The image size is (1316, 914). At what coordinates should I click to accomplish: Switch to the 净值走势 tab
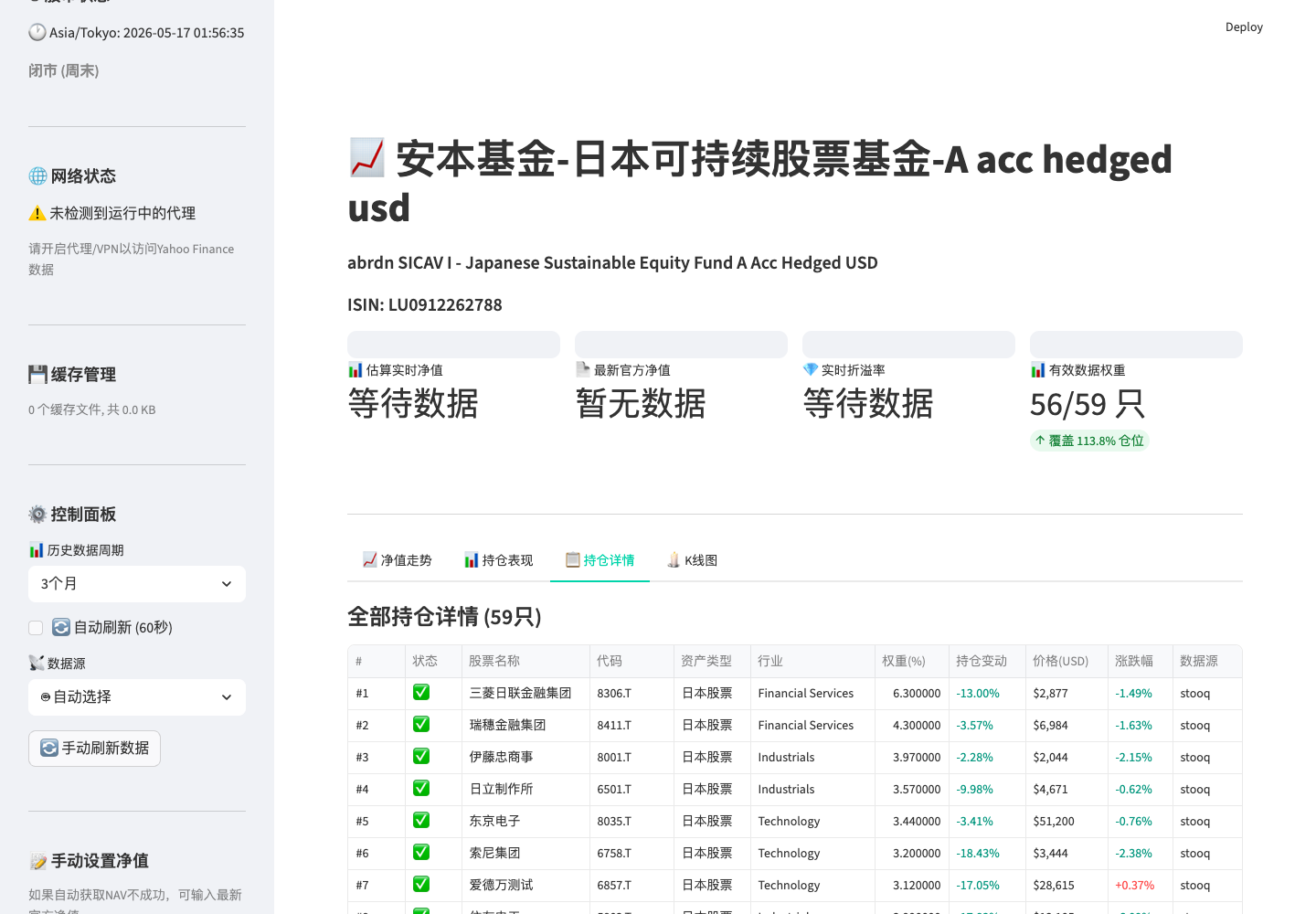click(397, 560)
